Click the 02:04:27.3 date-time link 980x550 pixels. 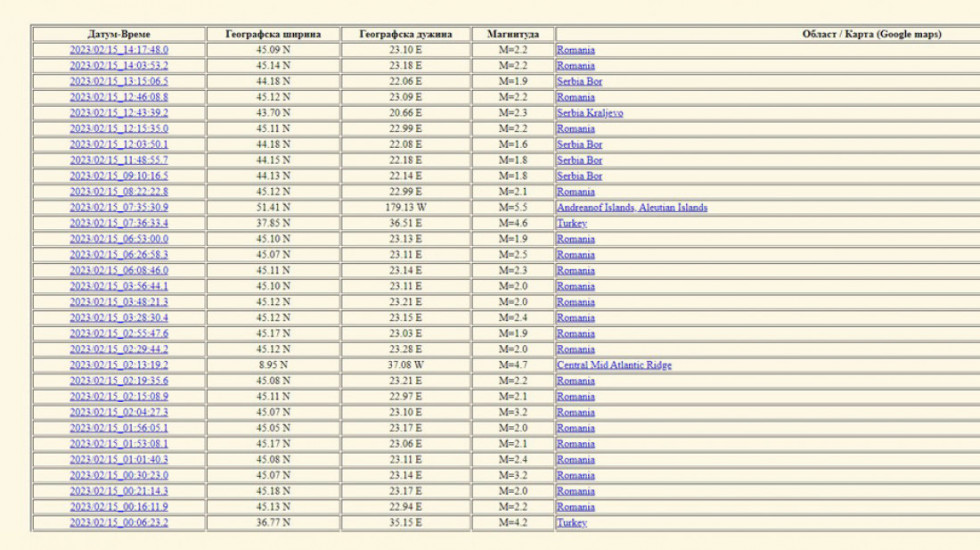(x=118, y=412)
